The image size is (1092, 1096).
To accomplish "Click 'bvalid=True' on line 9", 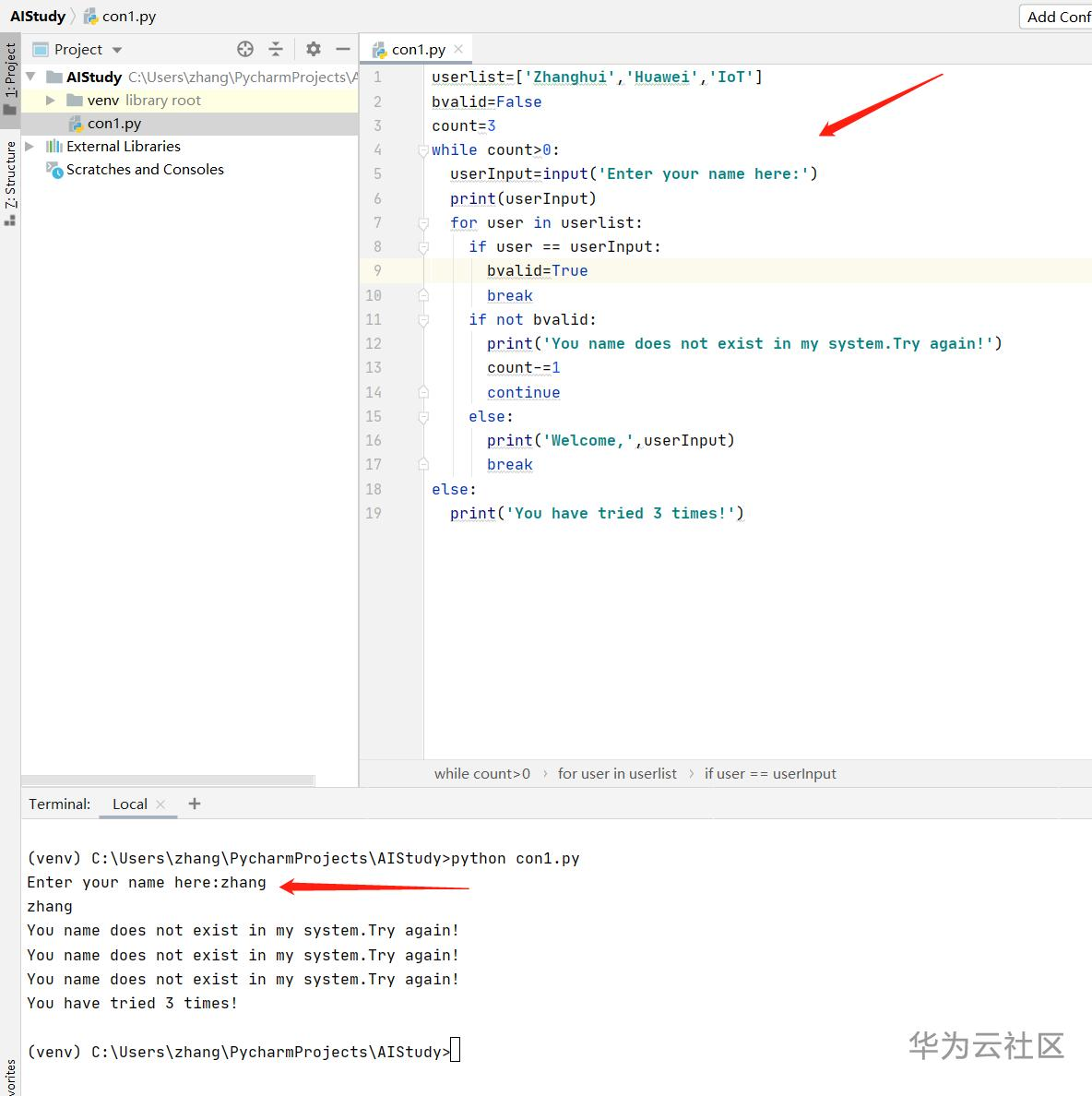I will pyautogui.click(x=538, y=270).
